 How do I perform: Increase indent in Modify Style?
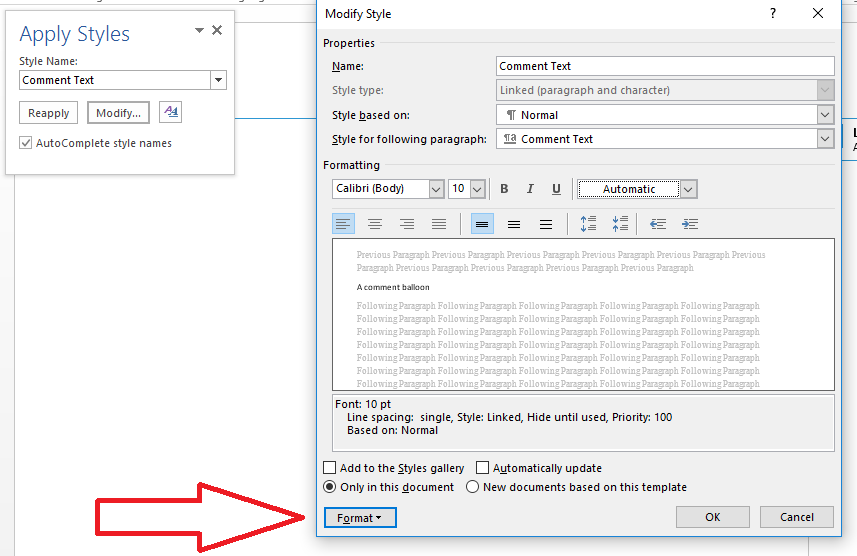[x=690, y=224]
